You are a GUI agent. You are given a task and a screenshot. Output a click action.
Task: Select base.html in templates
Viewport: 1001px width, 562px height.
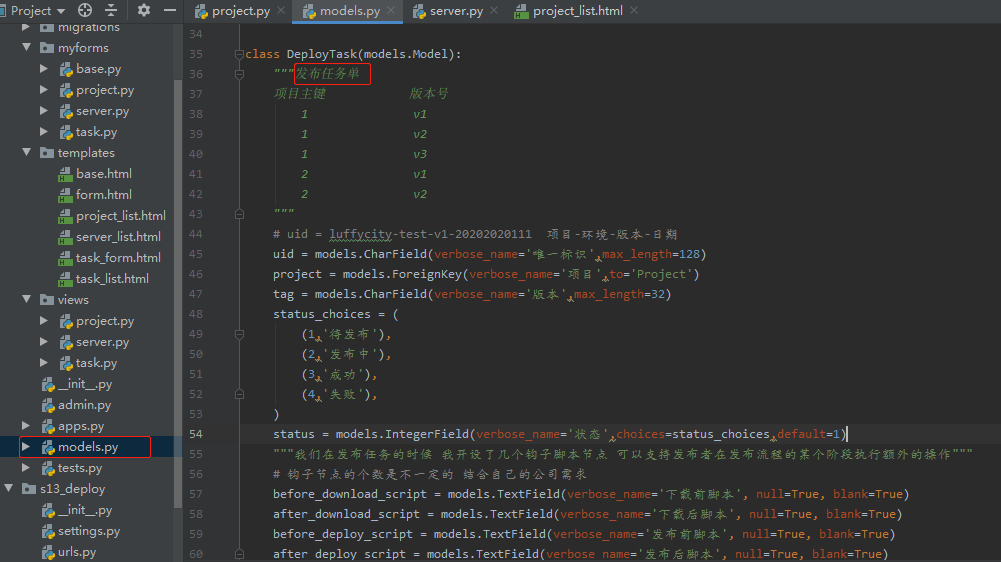(x=103, y=174)
